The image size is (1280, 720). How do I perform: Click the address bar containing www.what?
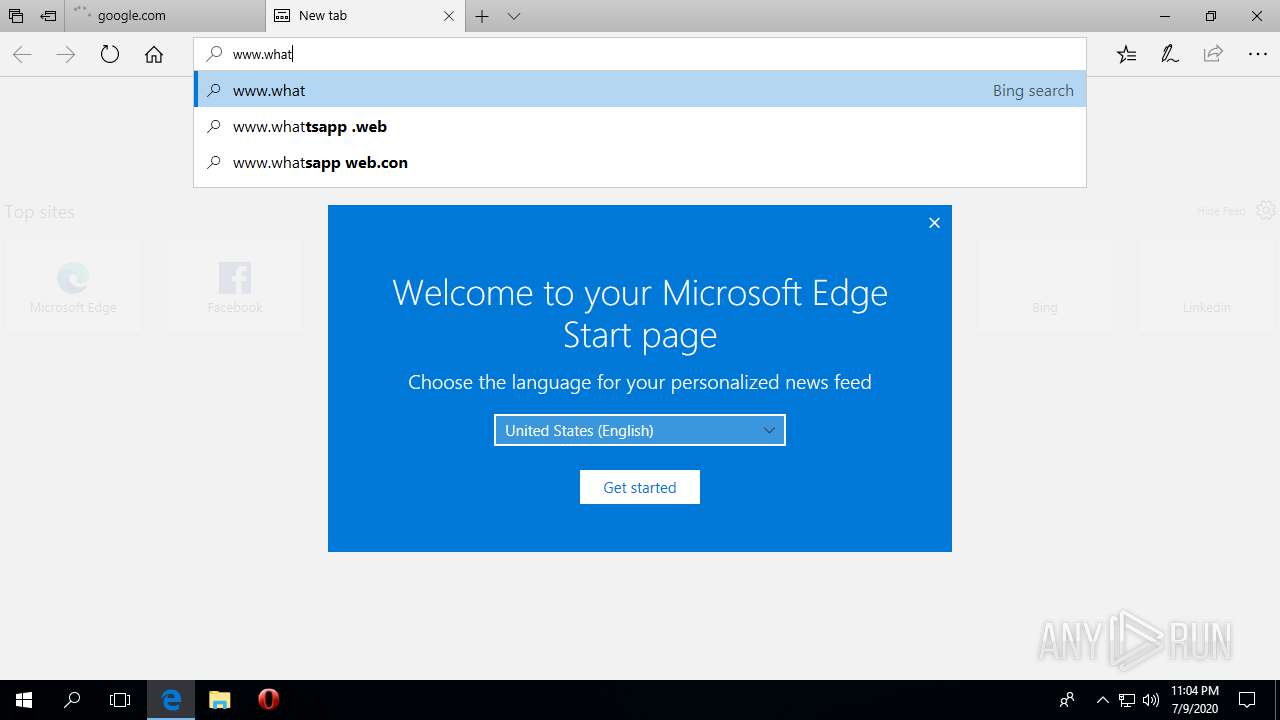640,54
